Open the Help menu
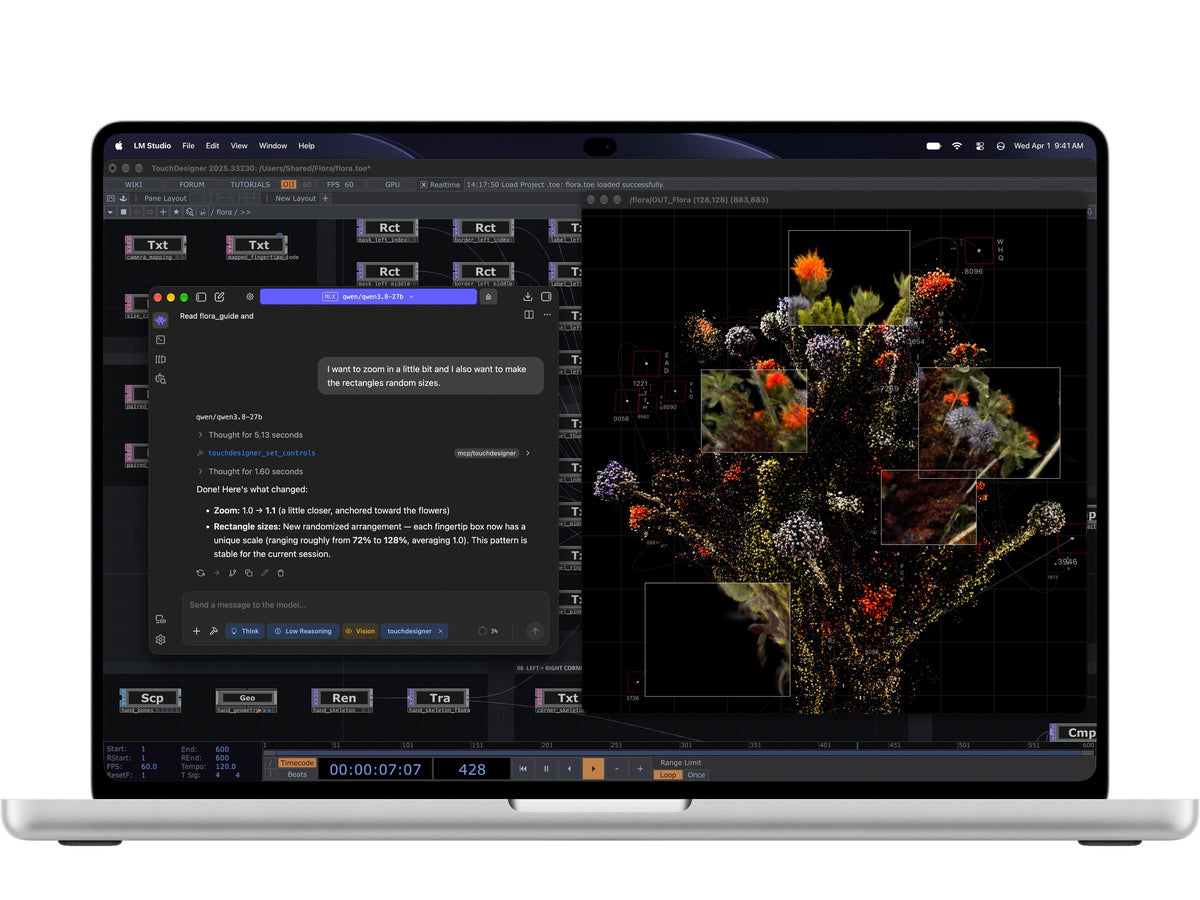1200x900 pixels. tap(307, 146)
